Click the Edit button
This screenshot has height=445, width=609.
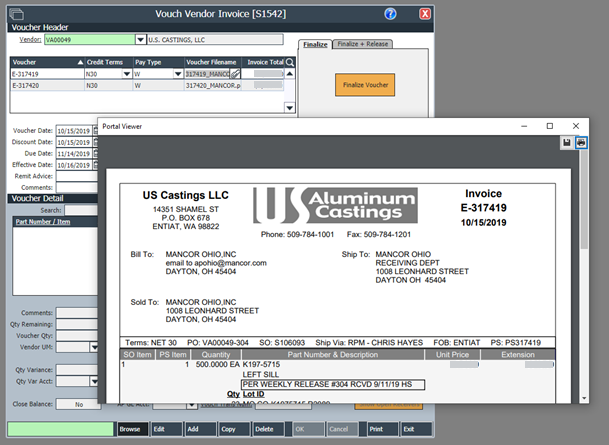tap(166, 429)
